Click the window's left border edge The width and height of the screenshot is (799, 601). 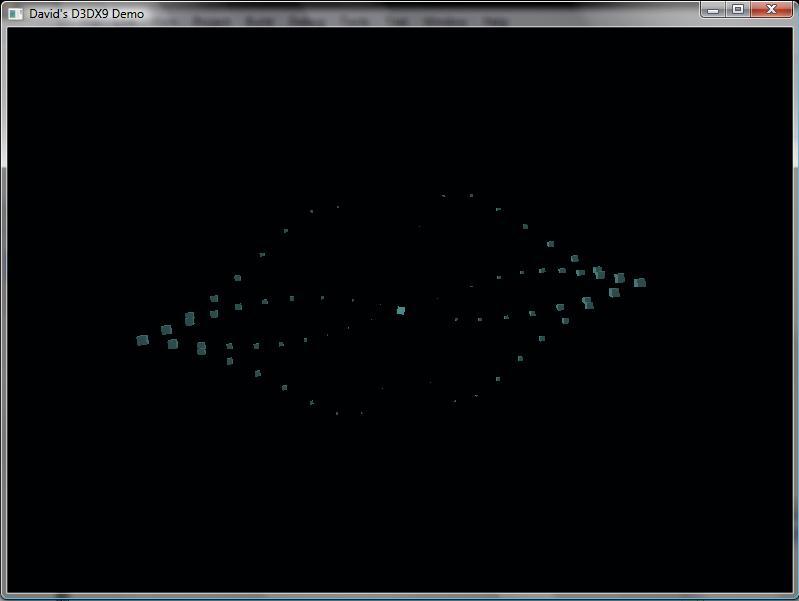pyautogui.click(x=3, y=300)
